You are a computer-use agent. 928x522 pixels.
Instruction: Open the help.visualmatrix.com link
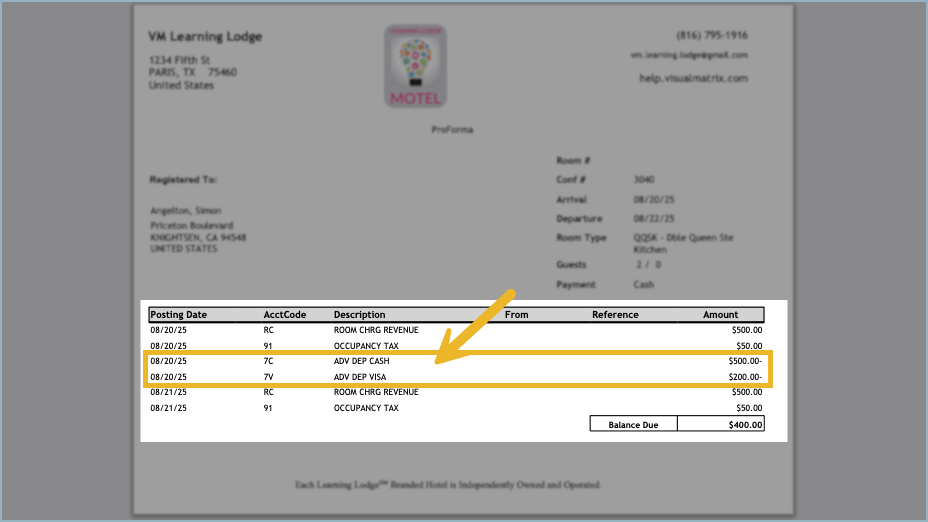pyautogui.click(x=693, y=78)
